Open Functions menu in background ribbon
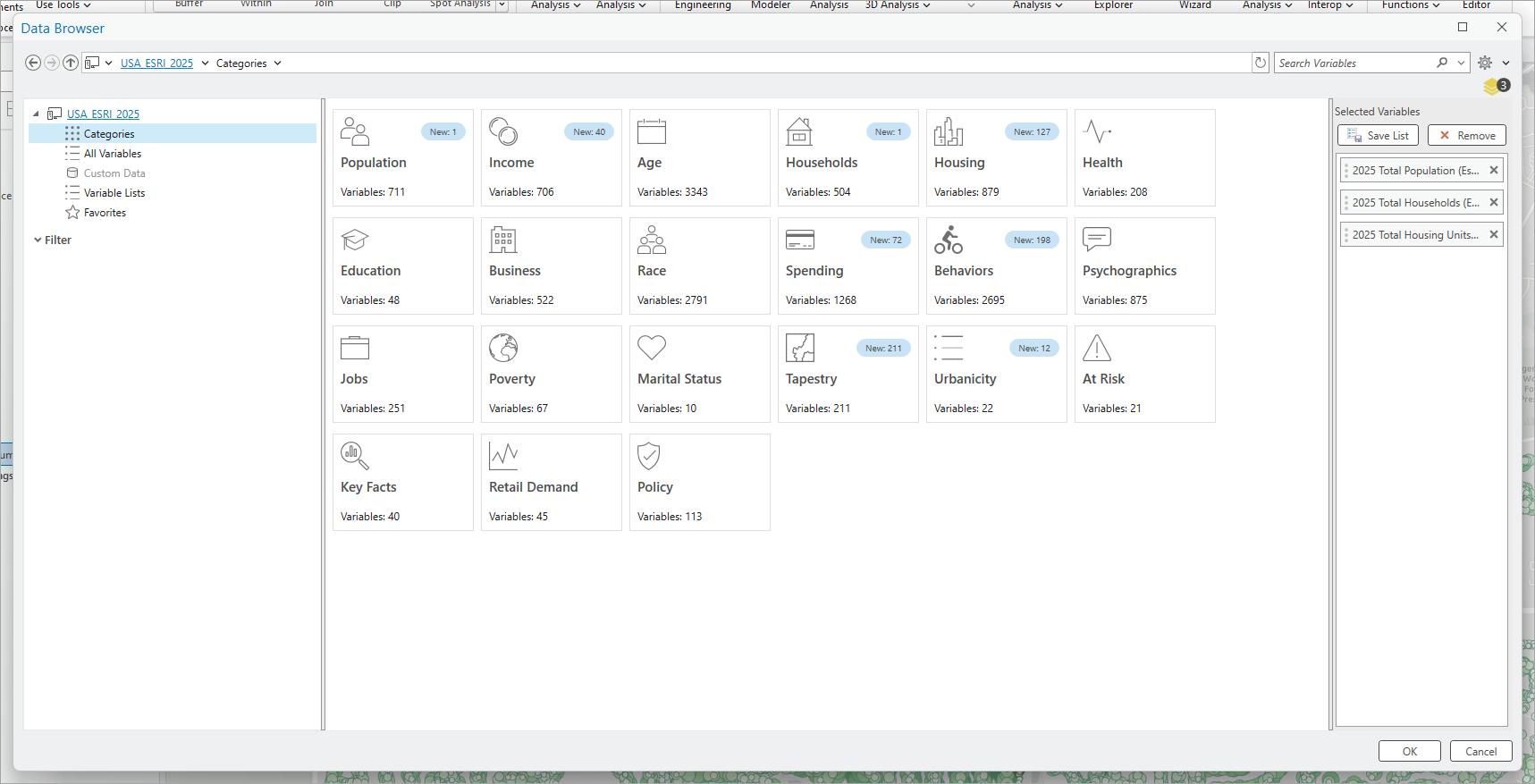 (1411, 5)
